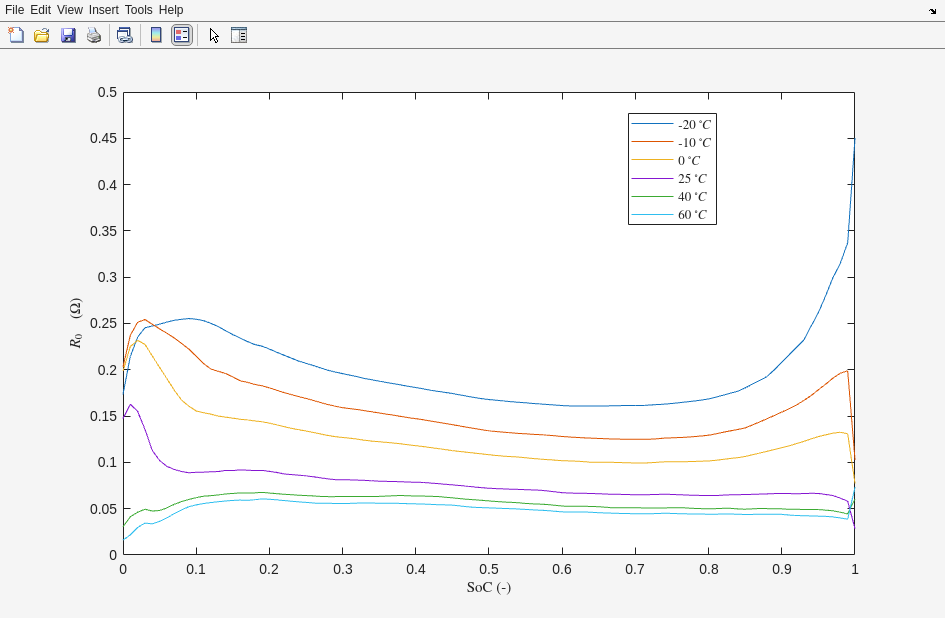Click the dock arrow at top-right corner
Viewport: 945px width, 618px height.
tap(932, 11)
